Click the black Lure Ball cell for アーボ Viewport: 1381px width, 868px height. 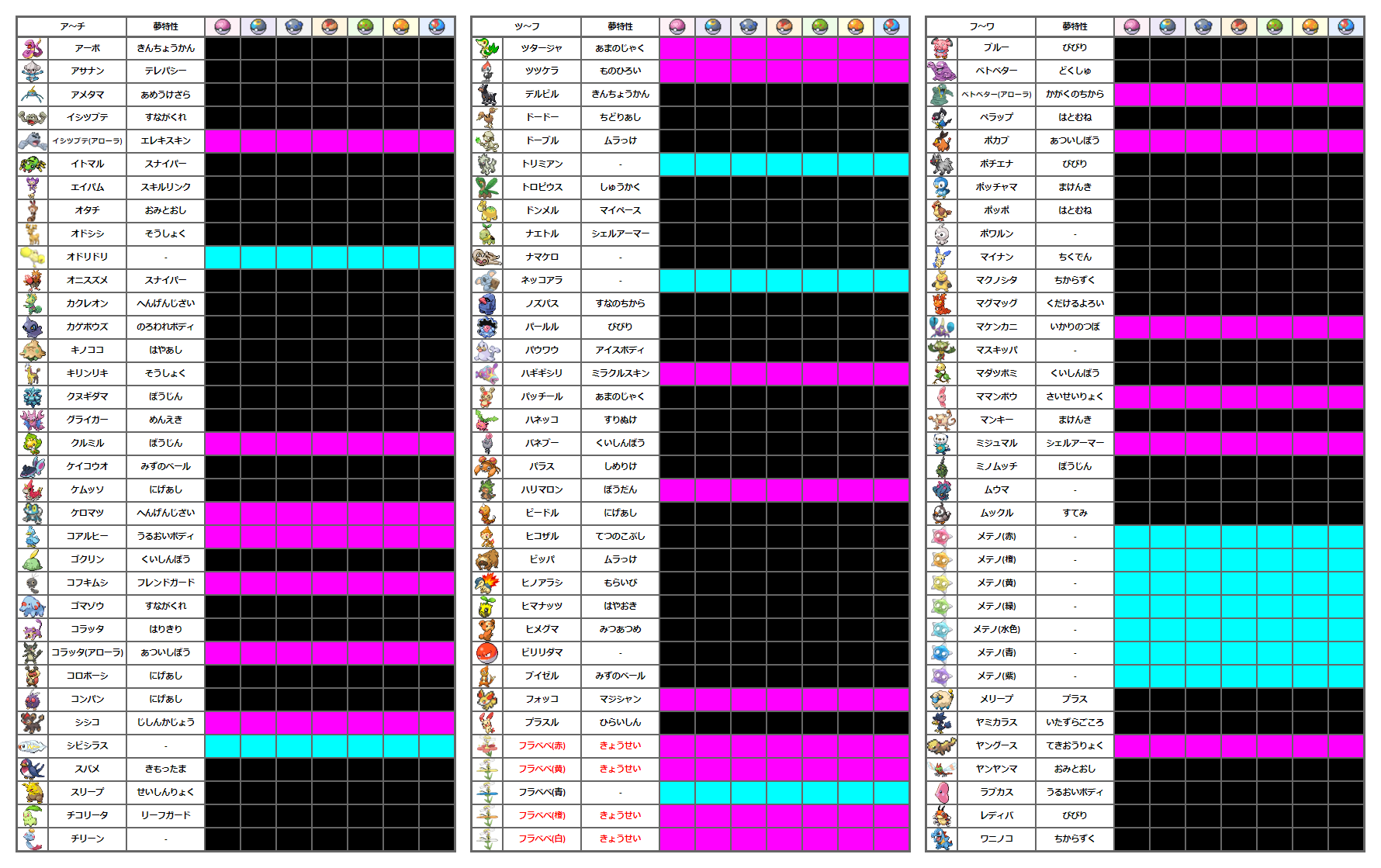coord(437,48)
